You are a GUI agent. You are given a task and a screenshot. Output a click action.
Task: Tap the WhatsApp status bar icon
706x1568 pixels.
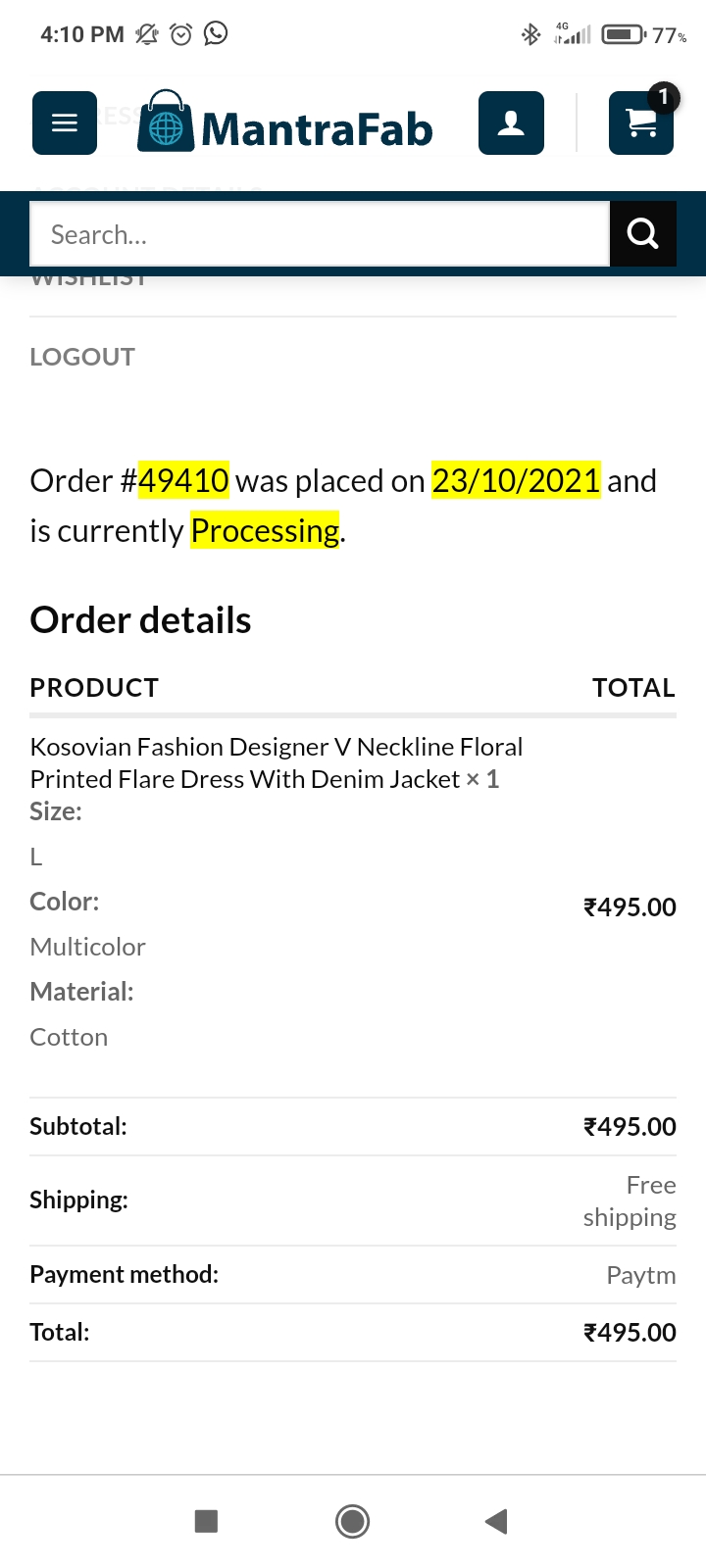pos(216,34)
